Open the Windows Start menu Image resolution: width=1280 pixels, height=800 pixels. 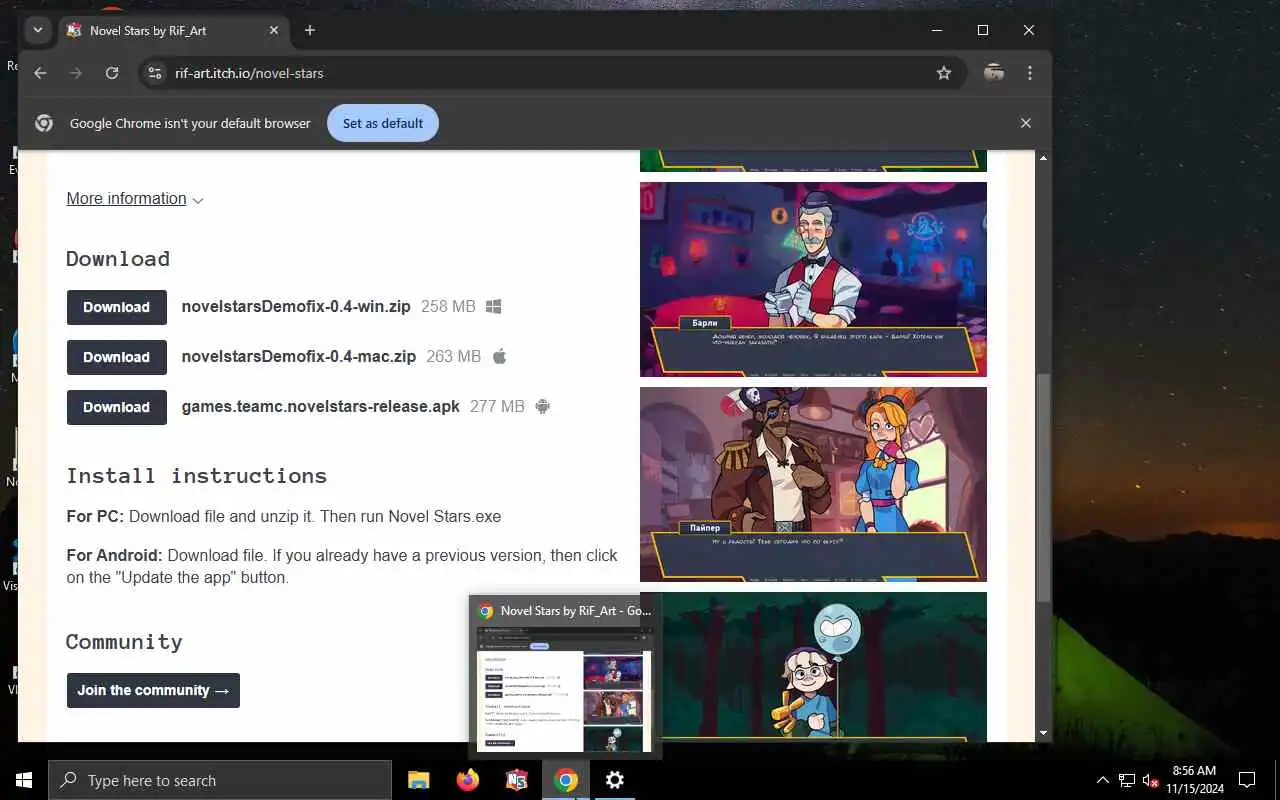[x=24, y=780]
